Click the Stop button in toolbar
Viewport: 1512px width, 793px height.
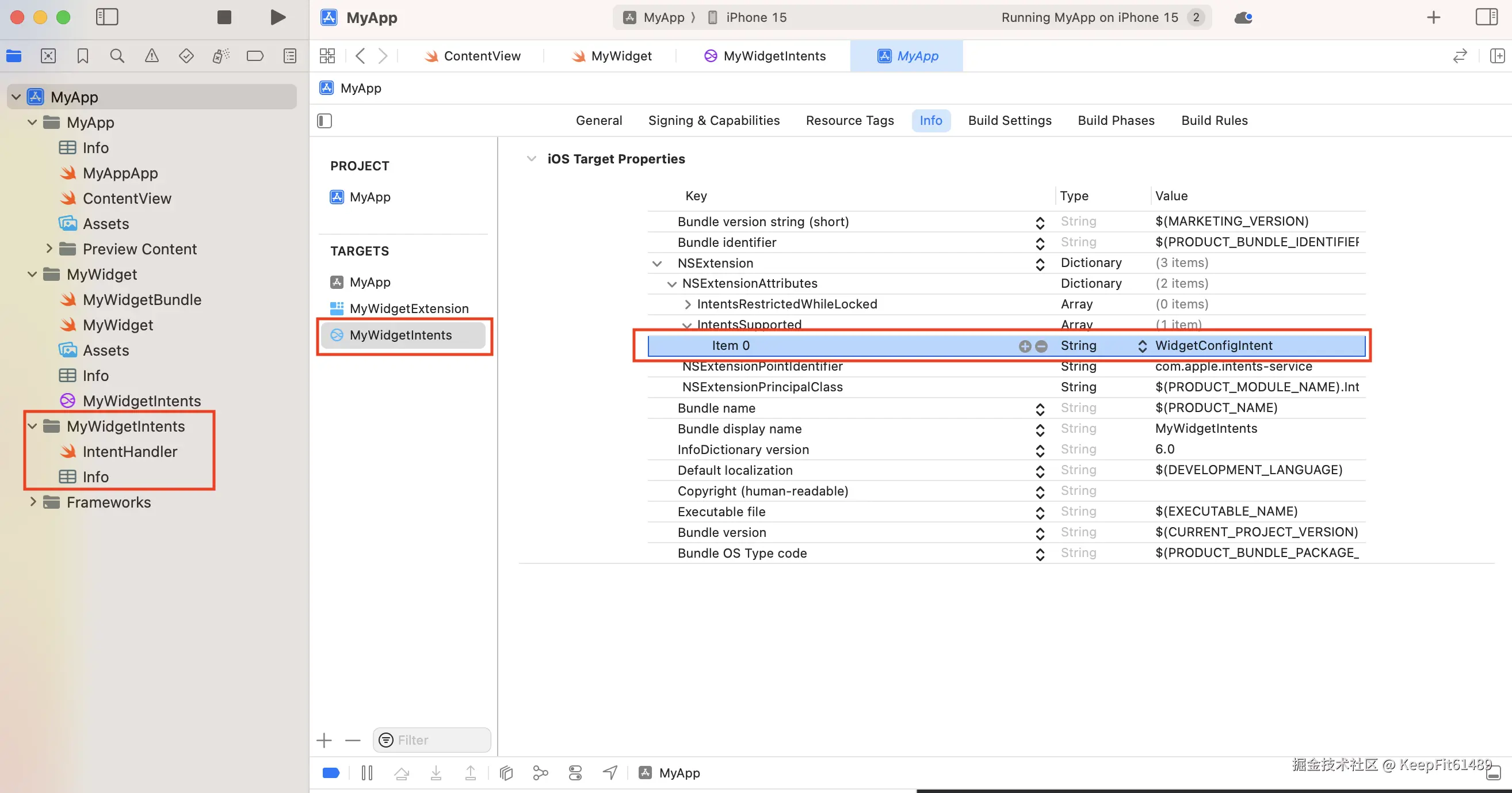(x=224, y=17)
